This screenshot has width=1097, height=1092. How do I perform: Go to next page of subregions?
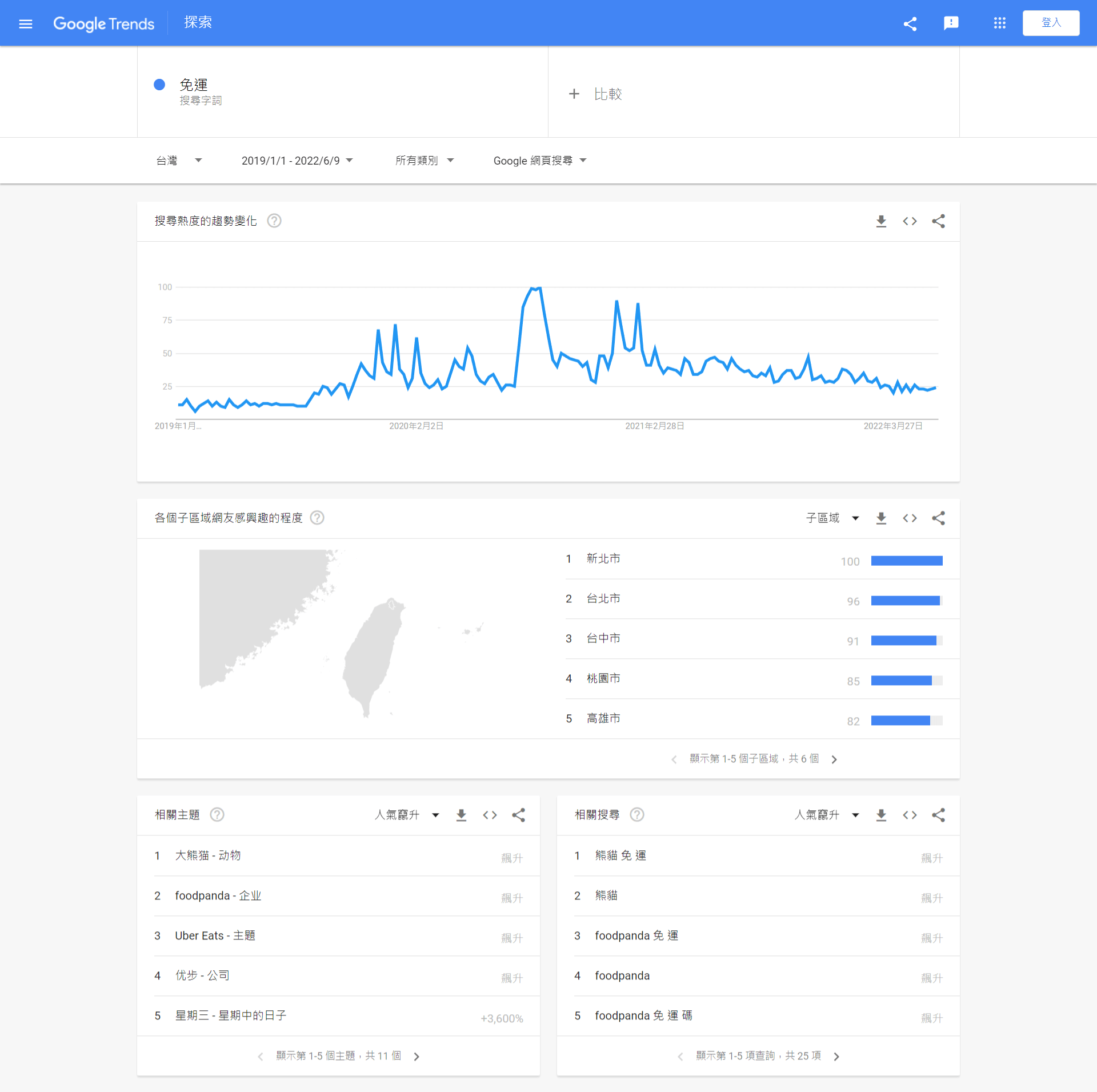(x=834, y=759)
